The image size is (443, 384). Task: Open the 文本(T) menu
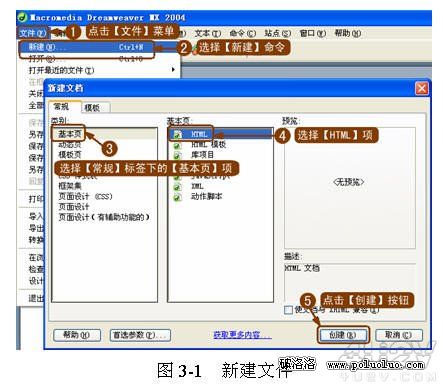coord(208,33)
